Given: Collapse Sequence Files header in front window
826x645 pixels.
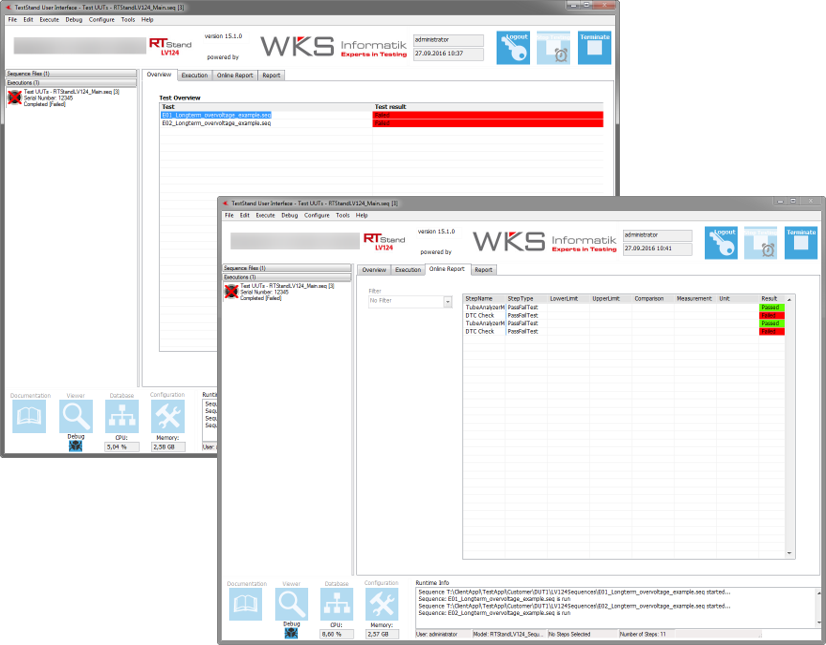Looking at the screenshot, I should 287,268.
